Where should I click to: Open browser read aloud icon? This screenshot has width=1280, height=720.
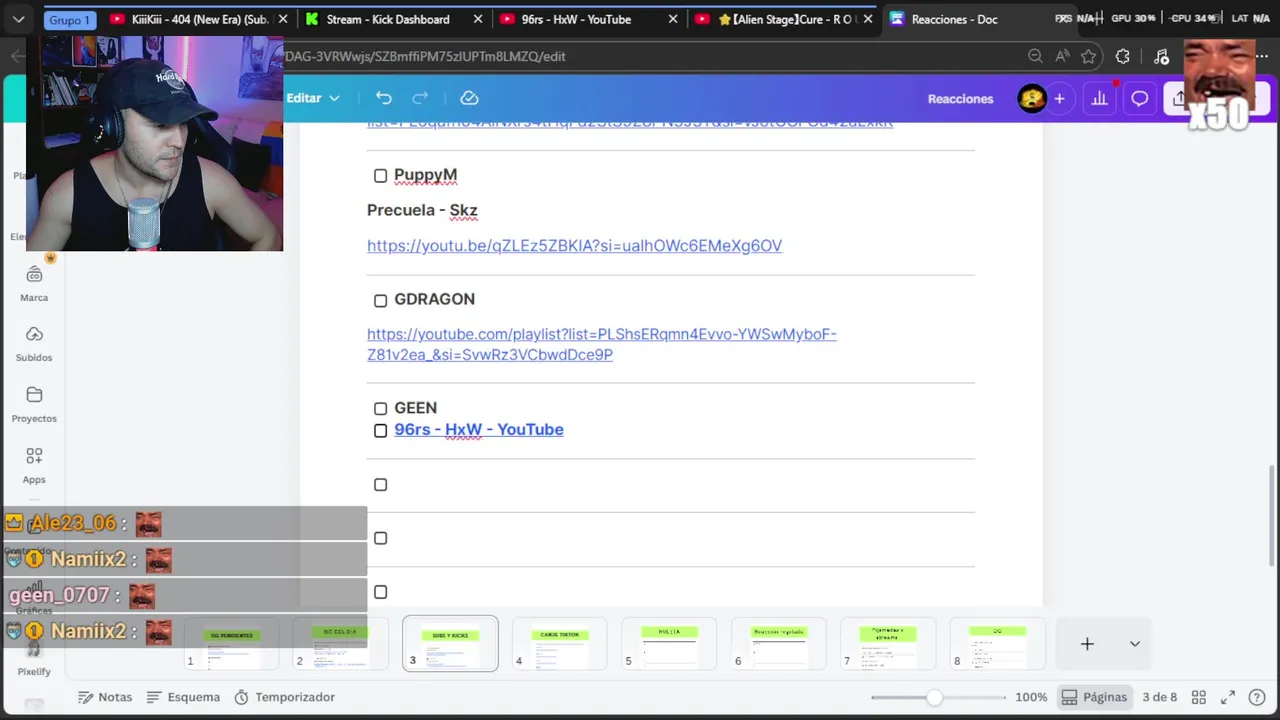click(1062, 56)
